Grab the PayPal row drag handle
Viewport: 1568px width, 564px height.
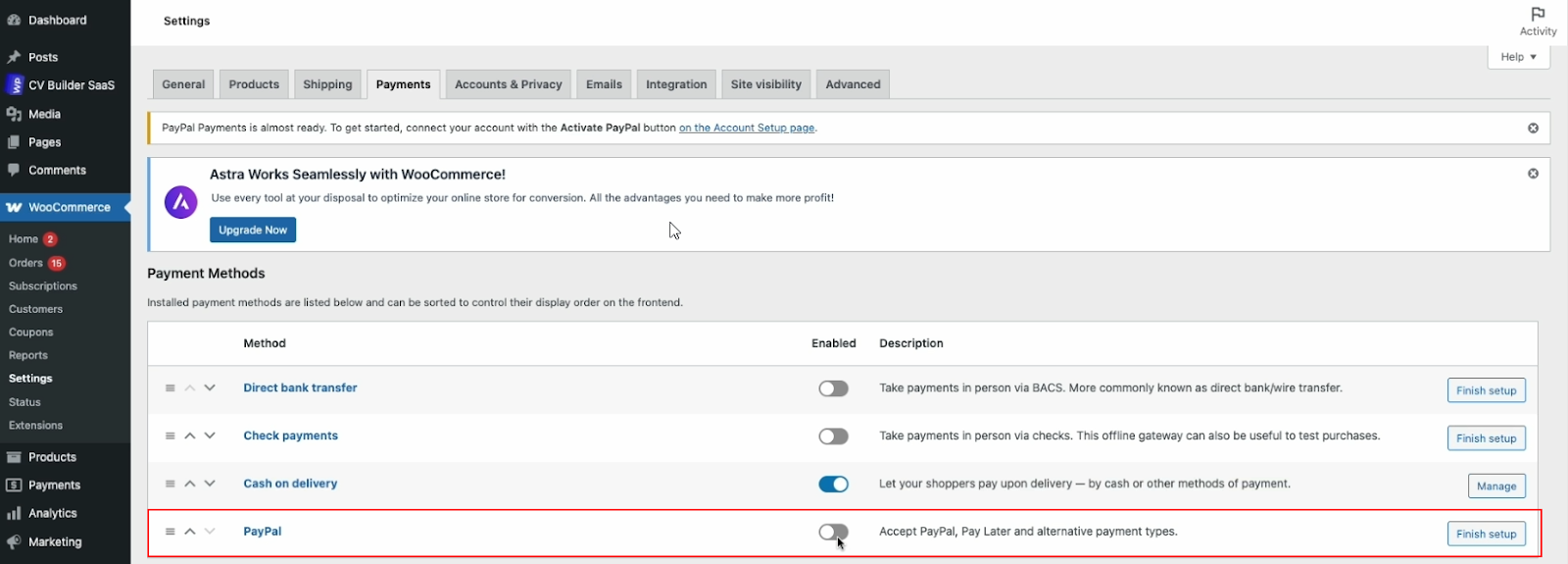pos(171,532)
